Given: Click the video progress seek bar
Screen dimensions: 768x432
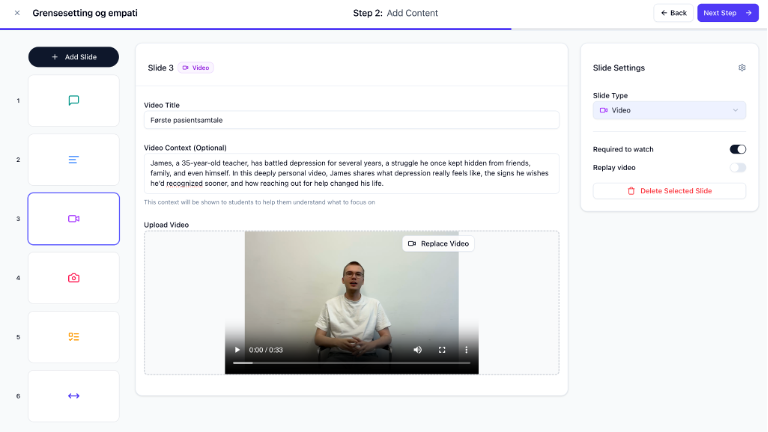Looking at the screenshot, I should [351, 363].
